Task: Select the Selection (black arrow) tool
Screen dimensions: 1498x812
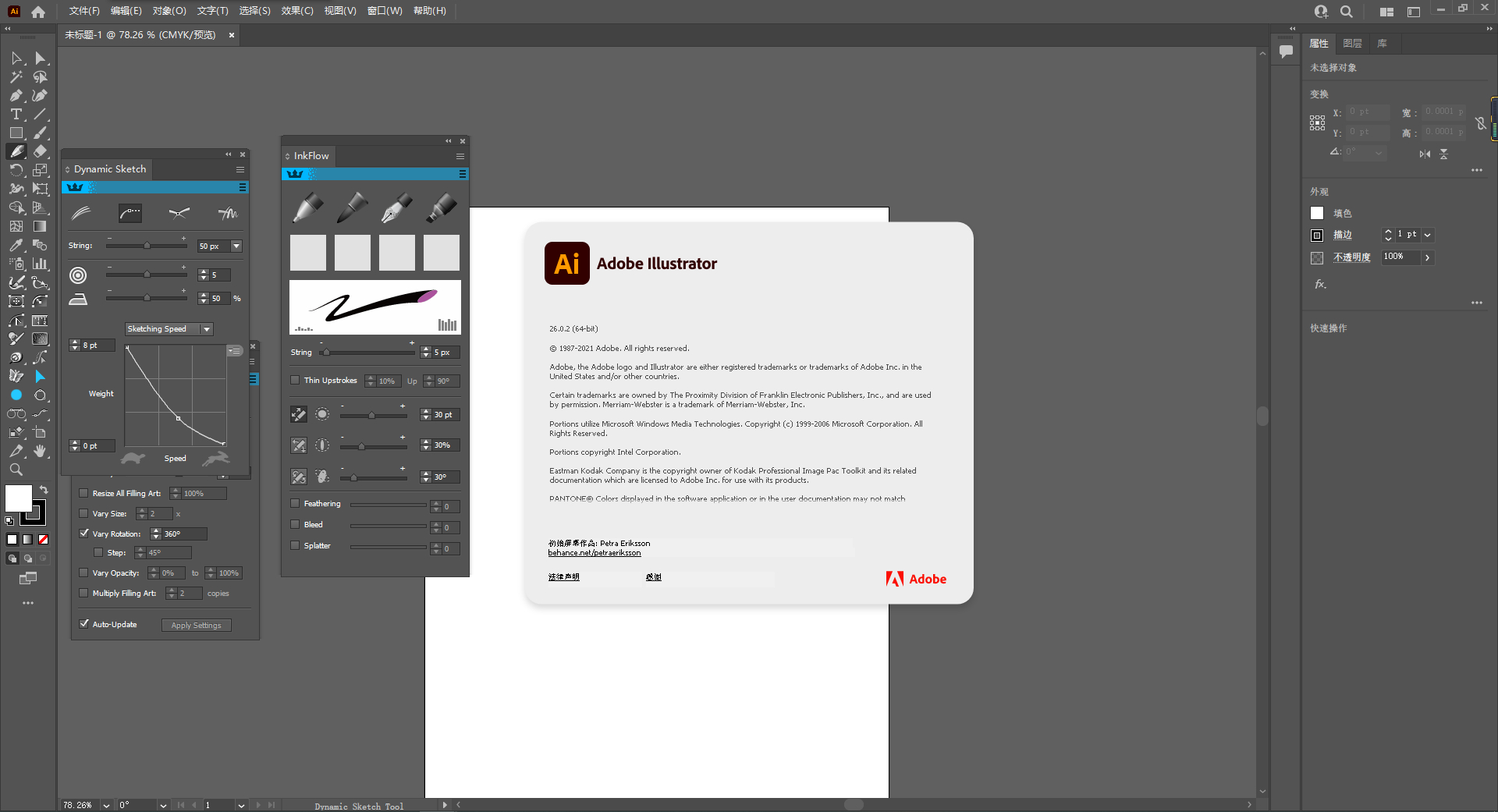Action: (x=16, y=59)
